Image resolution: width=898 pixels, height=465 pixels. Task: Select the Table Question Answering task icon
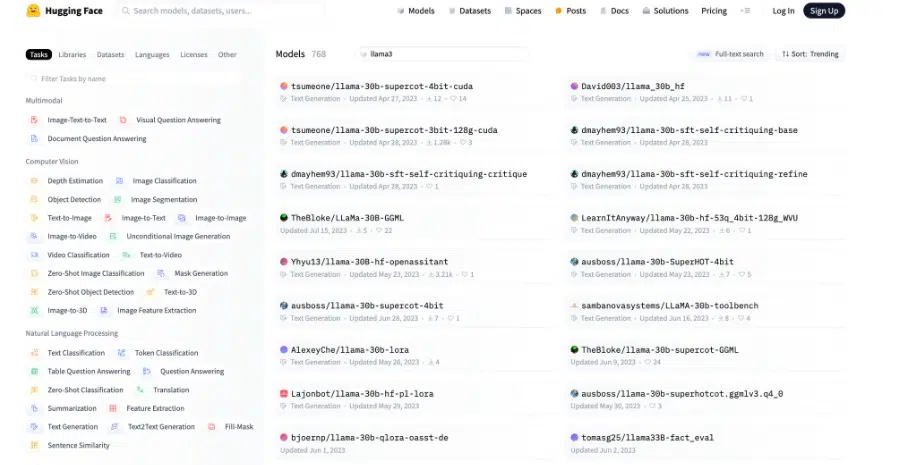point(34,371)
